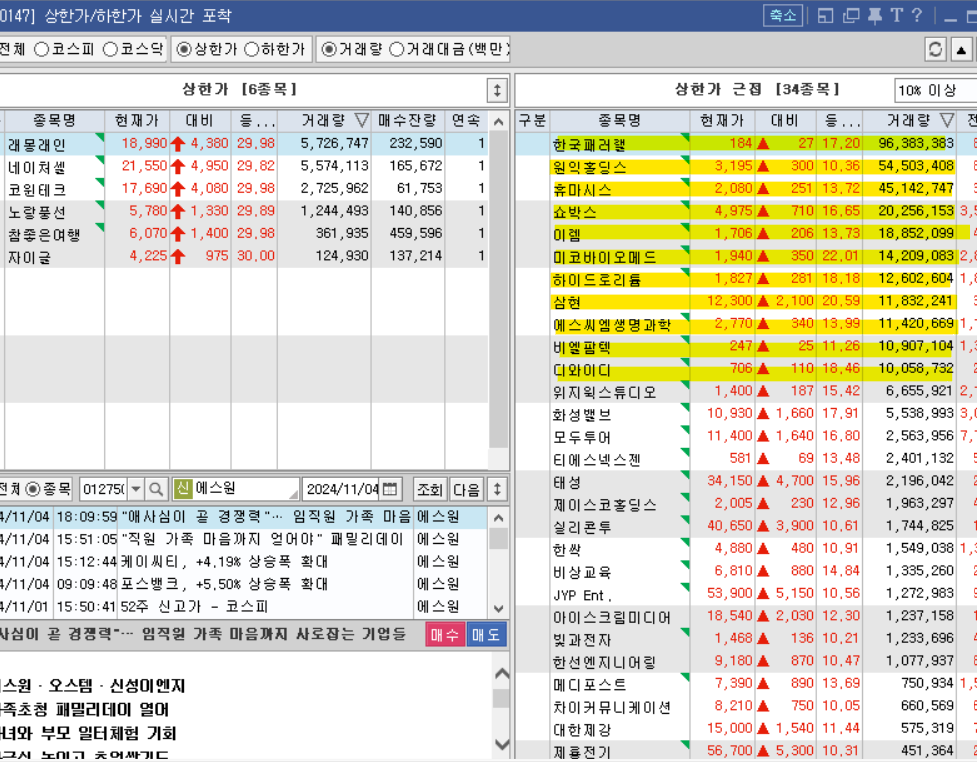Click the stock code input field 01275

click(104, 490)
